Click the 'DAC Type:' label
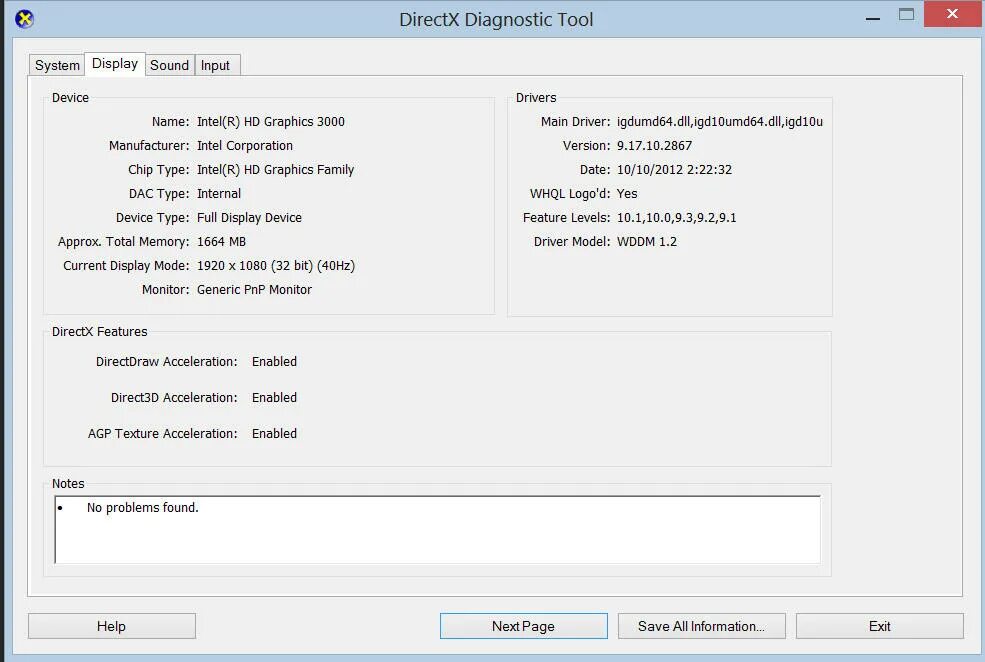 [x=159, y=193]
